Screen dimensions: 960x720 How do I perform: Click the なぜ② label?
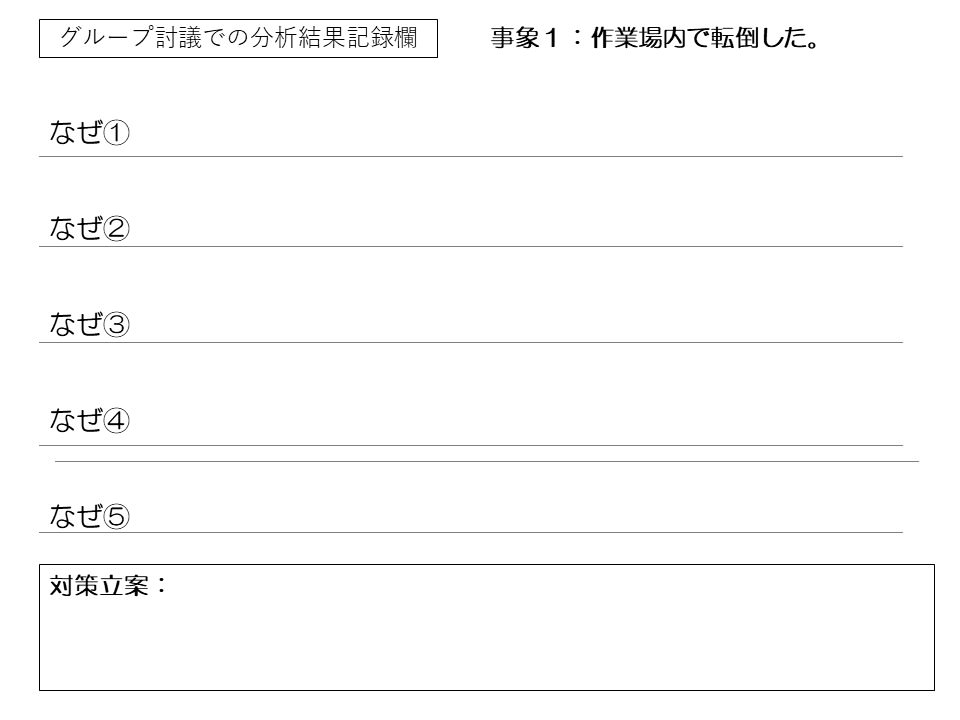tap(90, 229)
